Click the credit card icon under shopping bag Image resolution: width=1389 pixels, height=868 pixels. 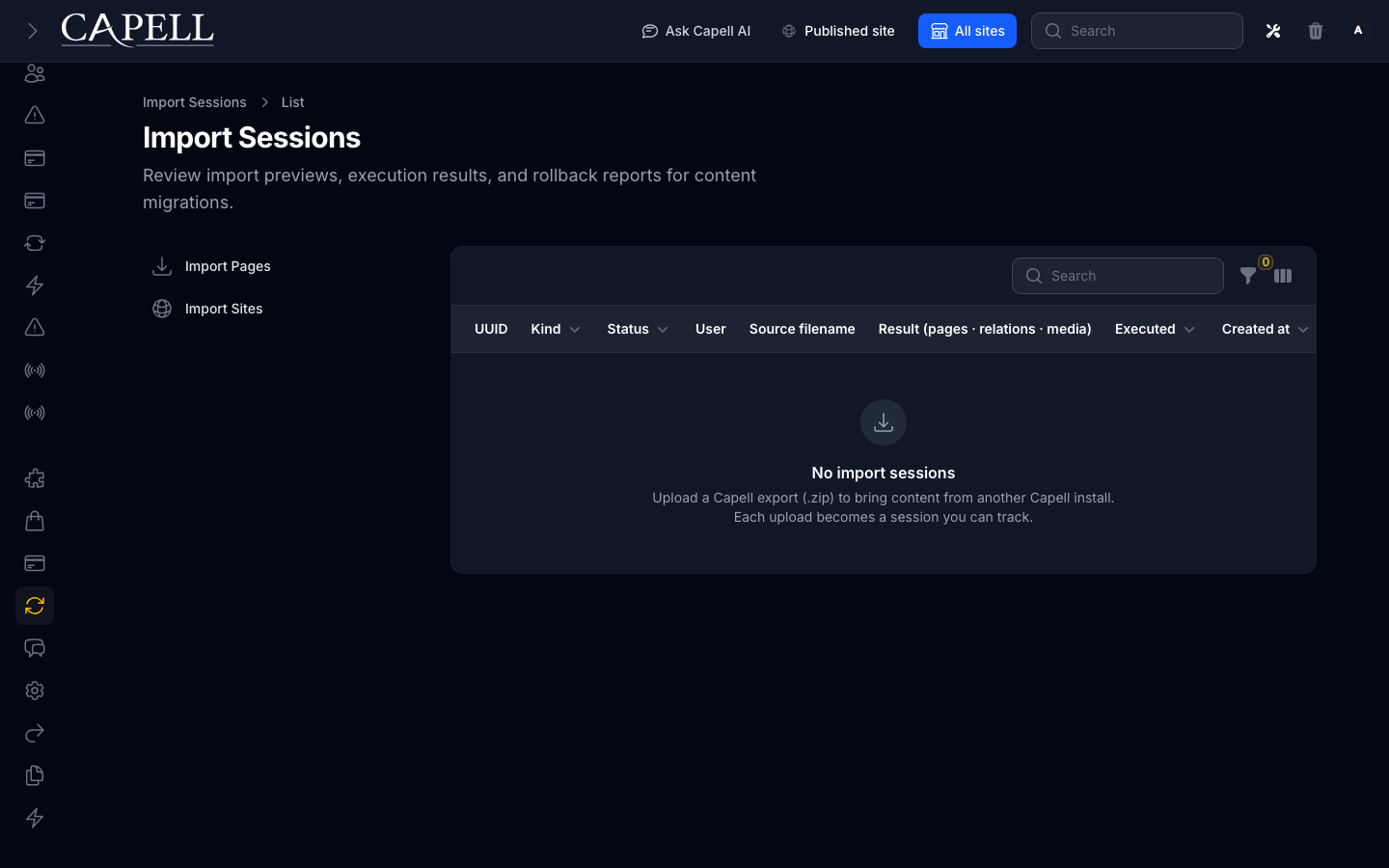point(35,563)
